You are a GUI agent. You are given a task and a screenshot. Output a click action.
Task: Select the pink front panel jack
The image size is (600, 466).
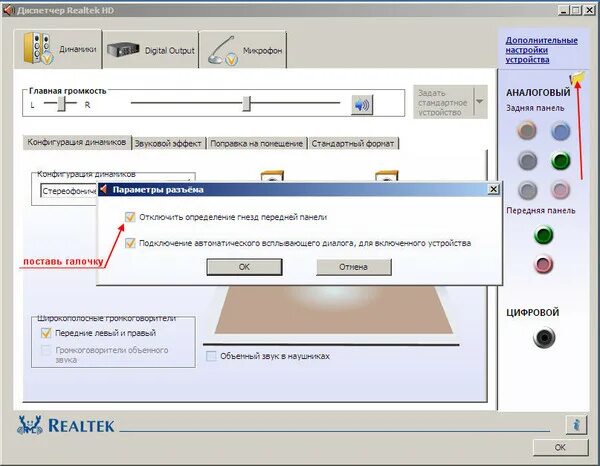coord(543,264)
